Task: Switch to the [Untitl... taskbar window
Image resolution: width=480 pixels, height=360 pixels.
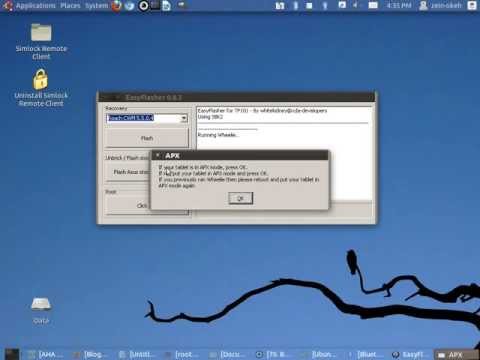Action: tap(137, 354)
